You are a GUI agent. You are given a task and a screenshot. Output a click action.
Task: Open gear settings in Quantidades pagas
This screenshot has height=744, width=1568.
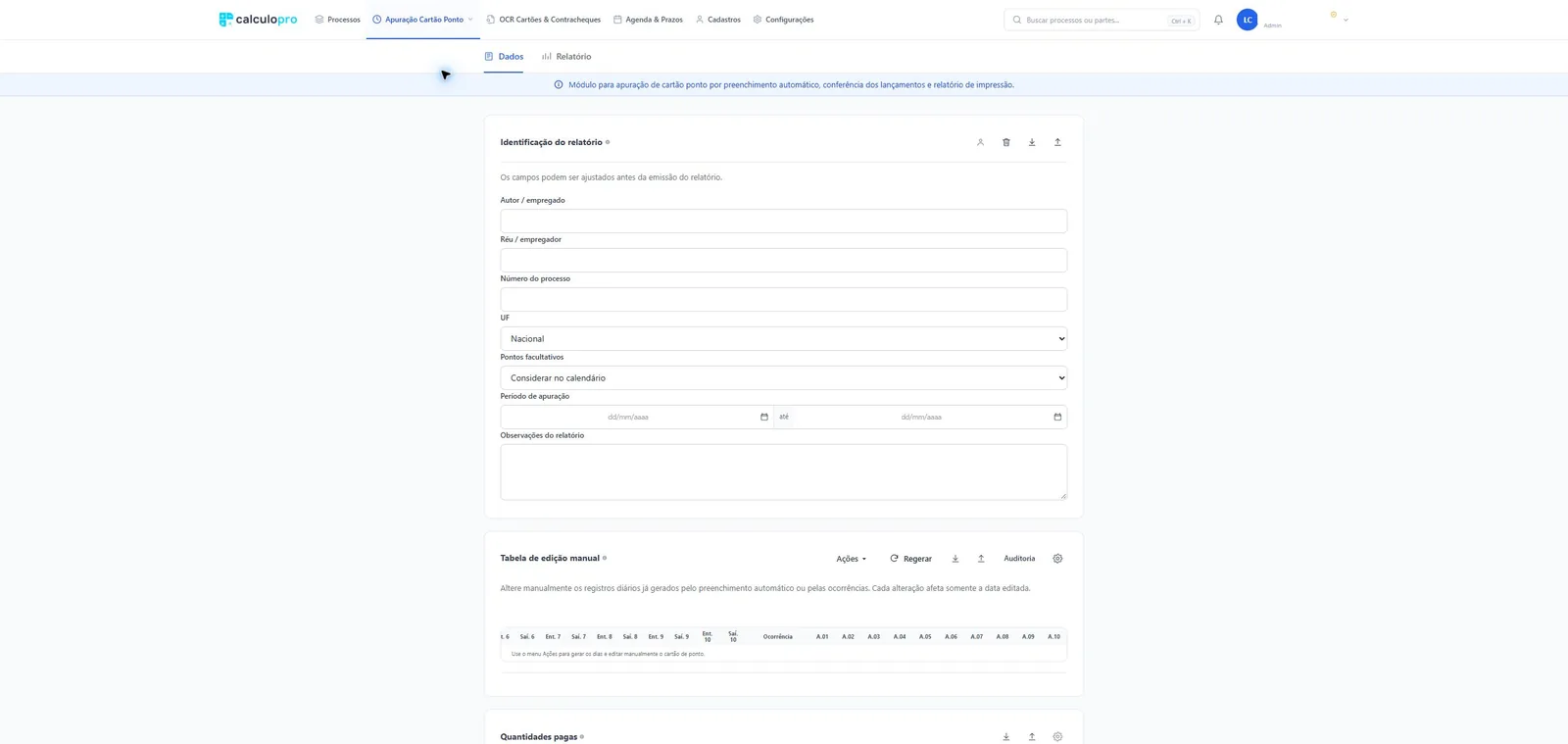pos(1057,736)
